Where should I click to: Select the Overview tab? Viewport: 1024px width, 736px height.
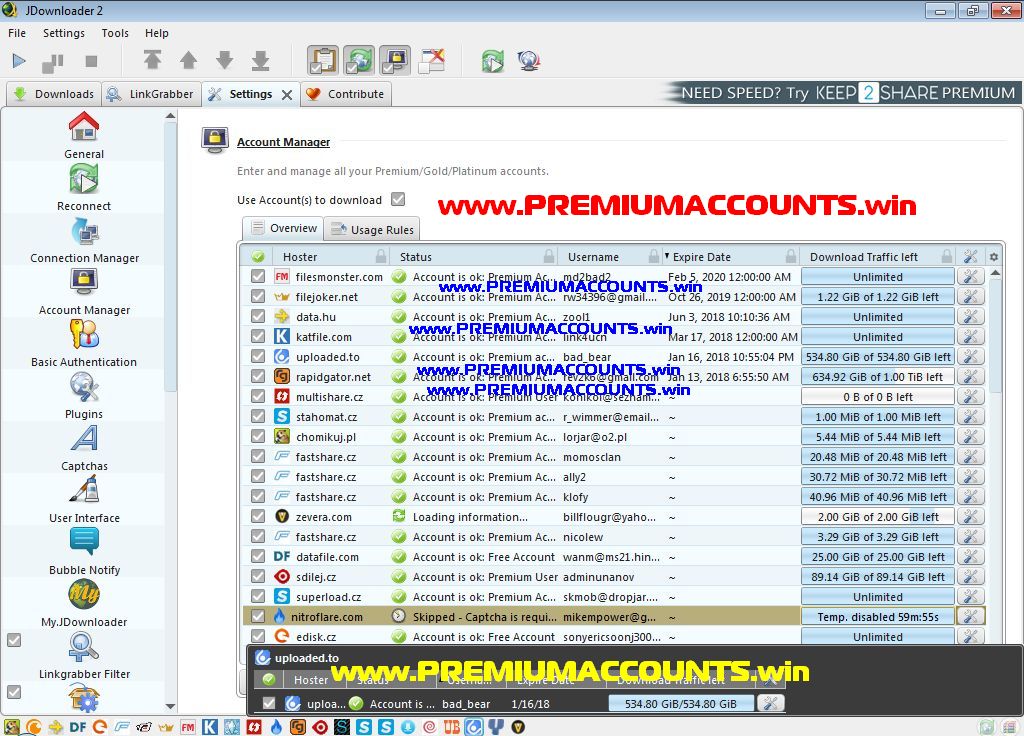(284, 228)
